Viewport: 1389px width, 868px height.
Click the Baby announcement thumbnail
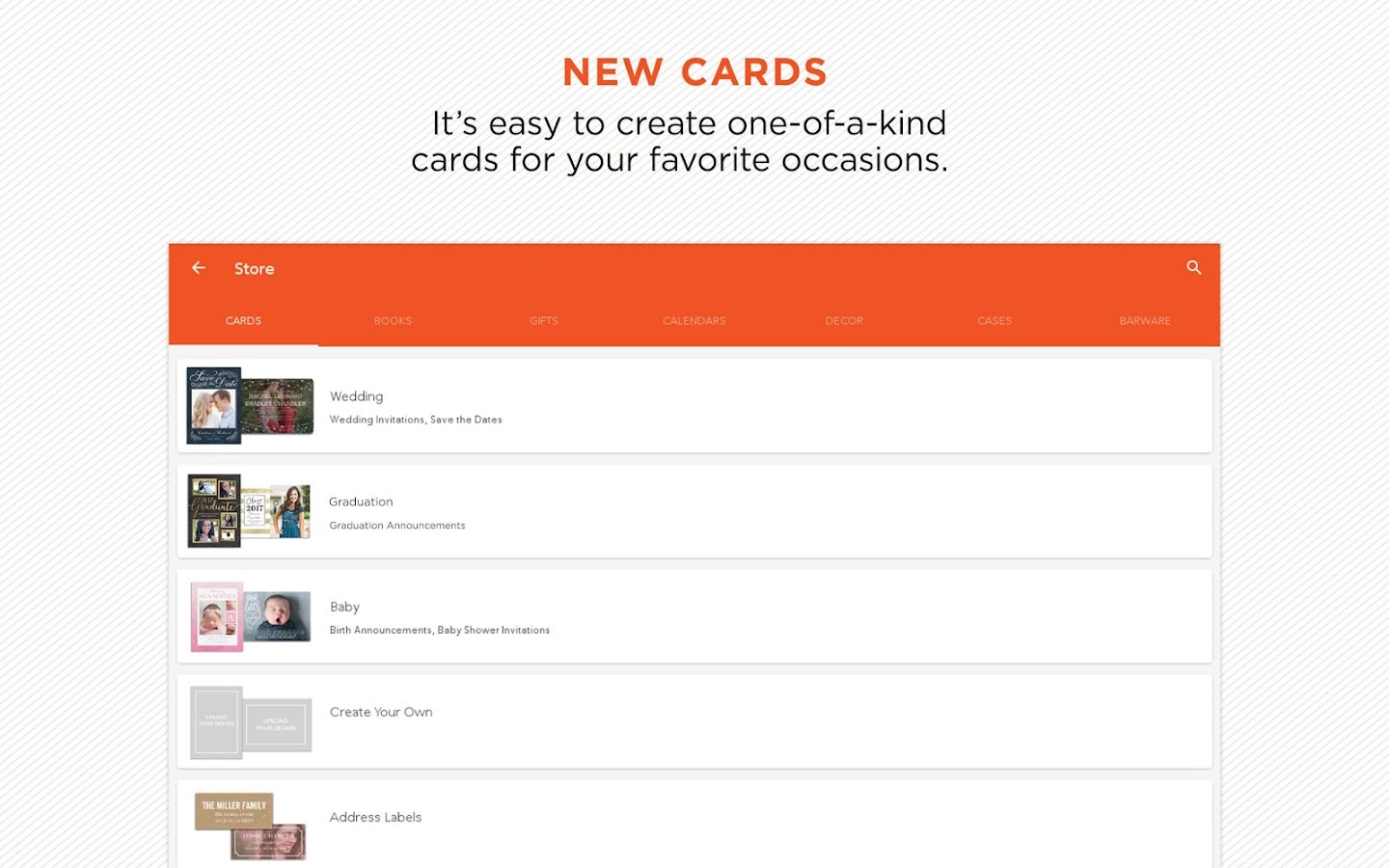[x=251, y=616]
